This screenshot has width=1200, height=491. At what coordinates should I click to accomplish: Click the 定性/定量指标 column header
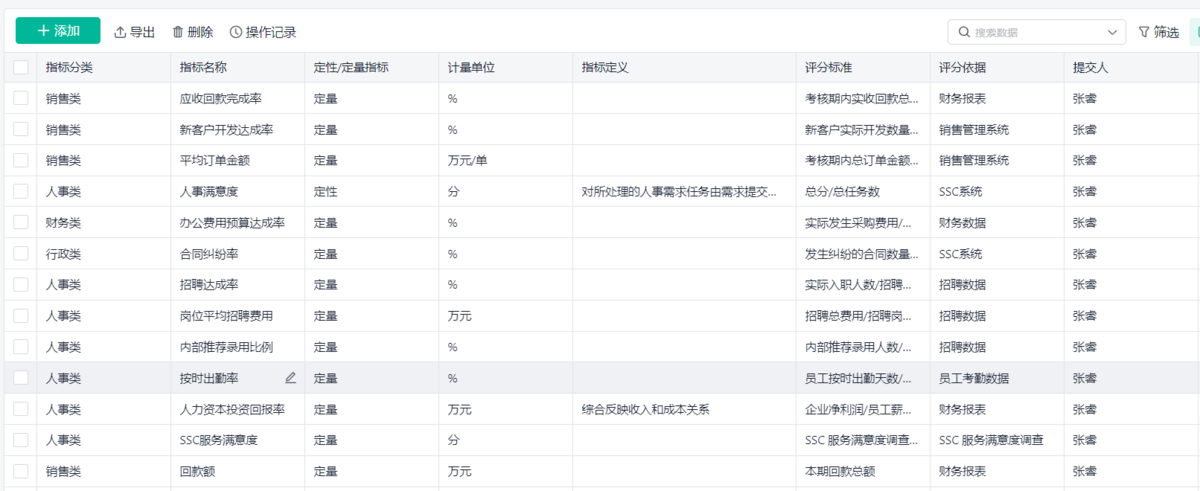351,67
